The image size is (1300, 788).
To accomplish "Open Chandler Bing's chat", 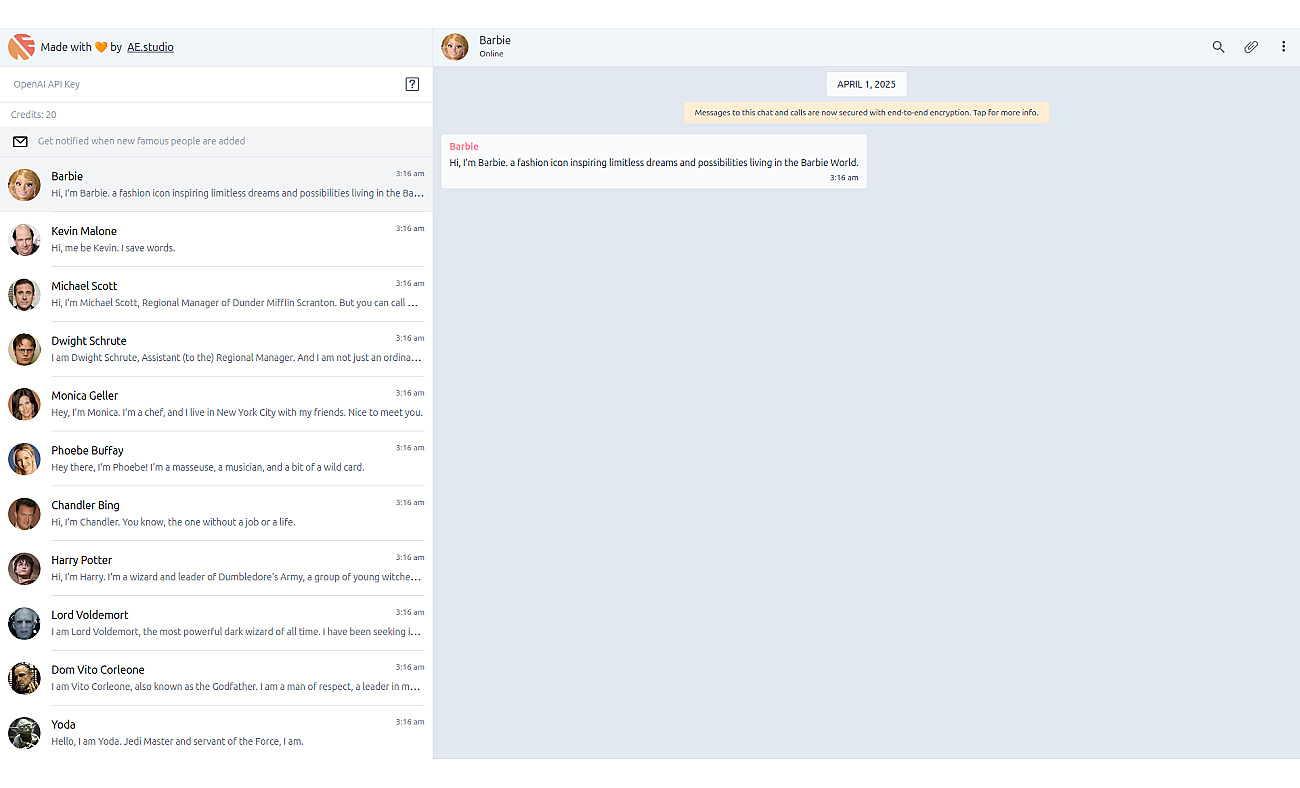I will pyautogui.click(x=216, y=514).
